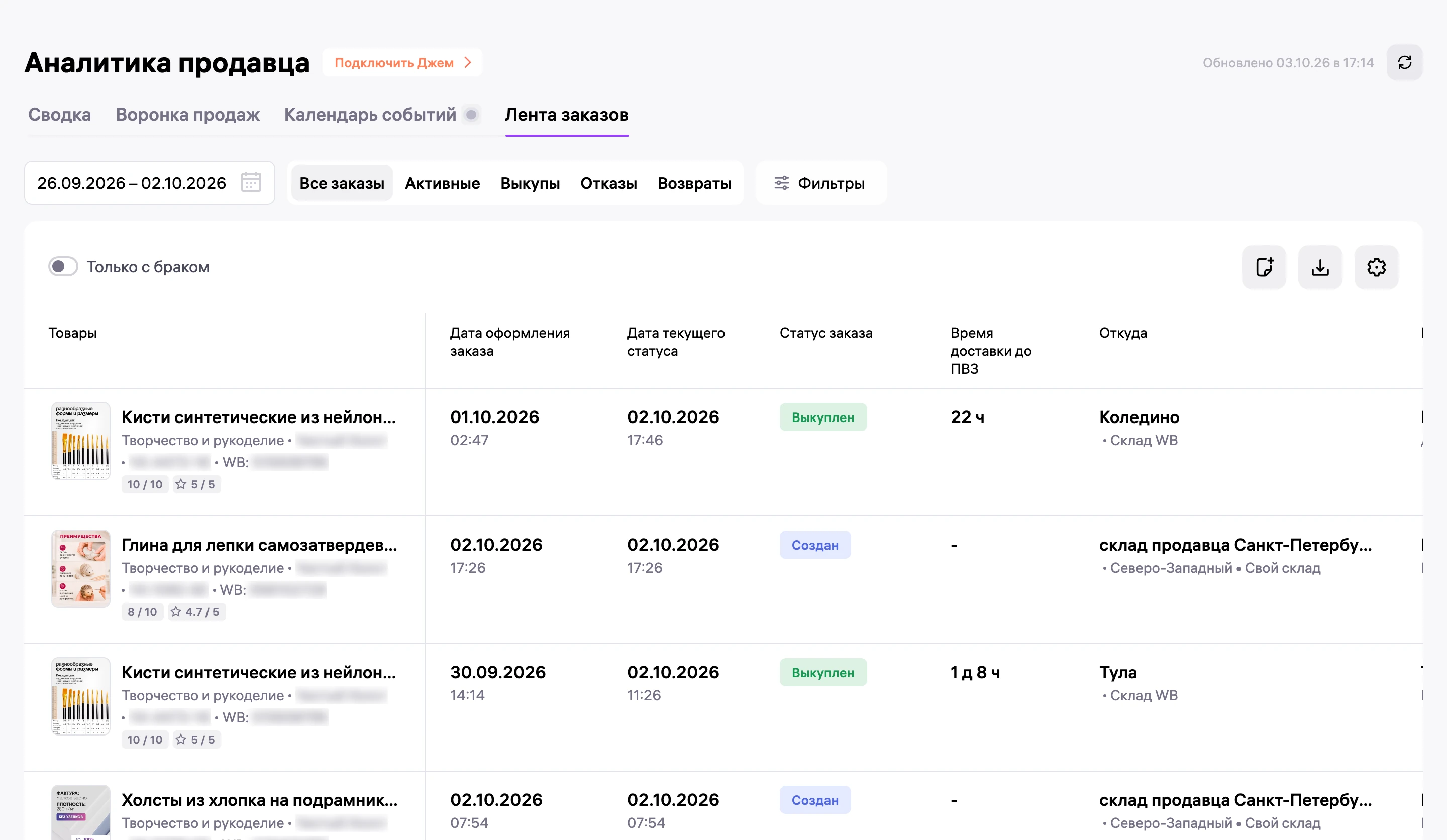Toggle the Только с браком switch
The image size is (1447, 840).
[63, 266]
